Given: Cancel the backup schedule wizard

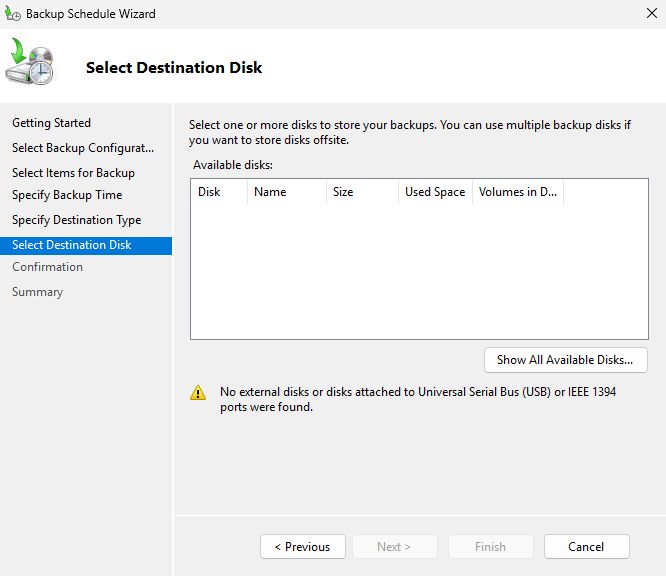Looking at the screenshot, I should 586,547.
